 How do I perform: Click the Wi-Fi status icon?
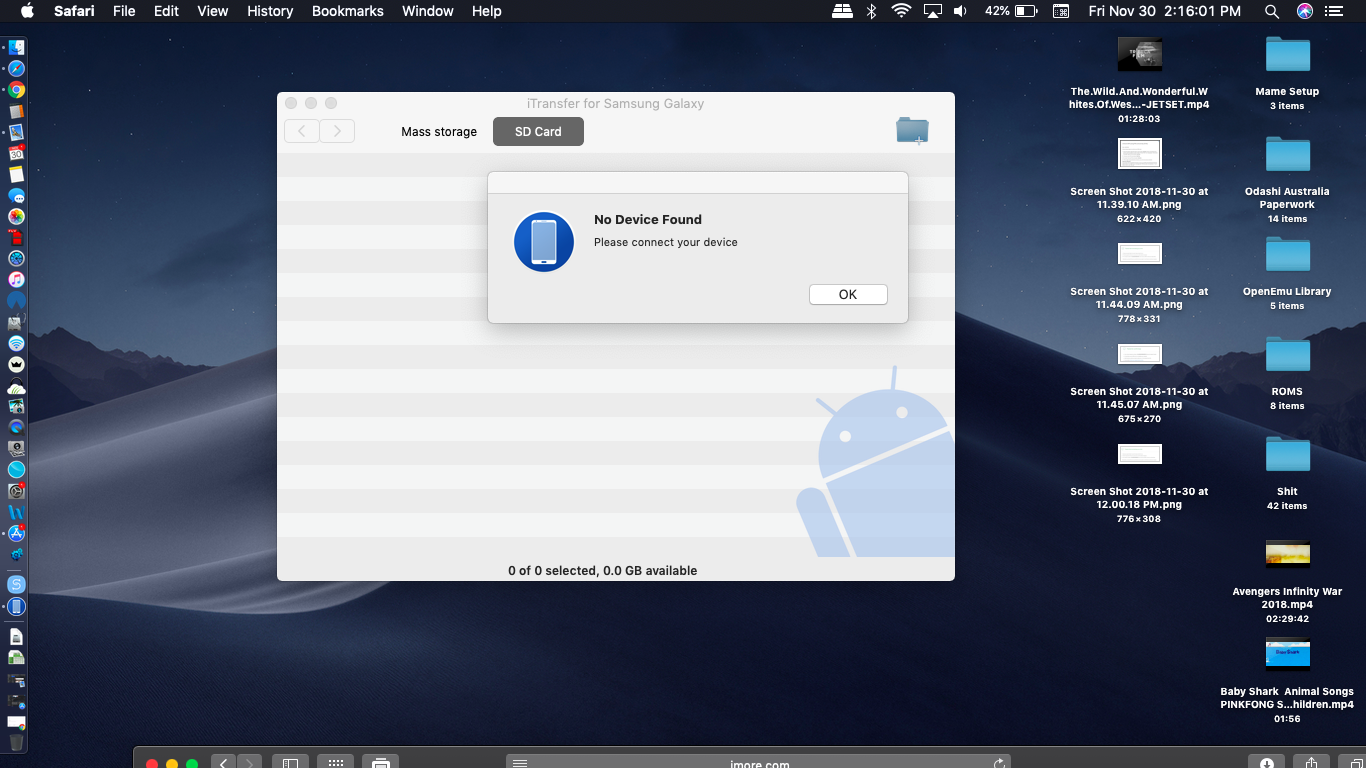pyautogui.click(x=901, y=11)
